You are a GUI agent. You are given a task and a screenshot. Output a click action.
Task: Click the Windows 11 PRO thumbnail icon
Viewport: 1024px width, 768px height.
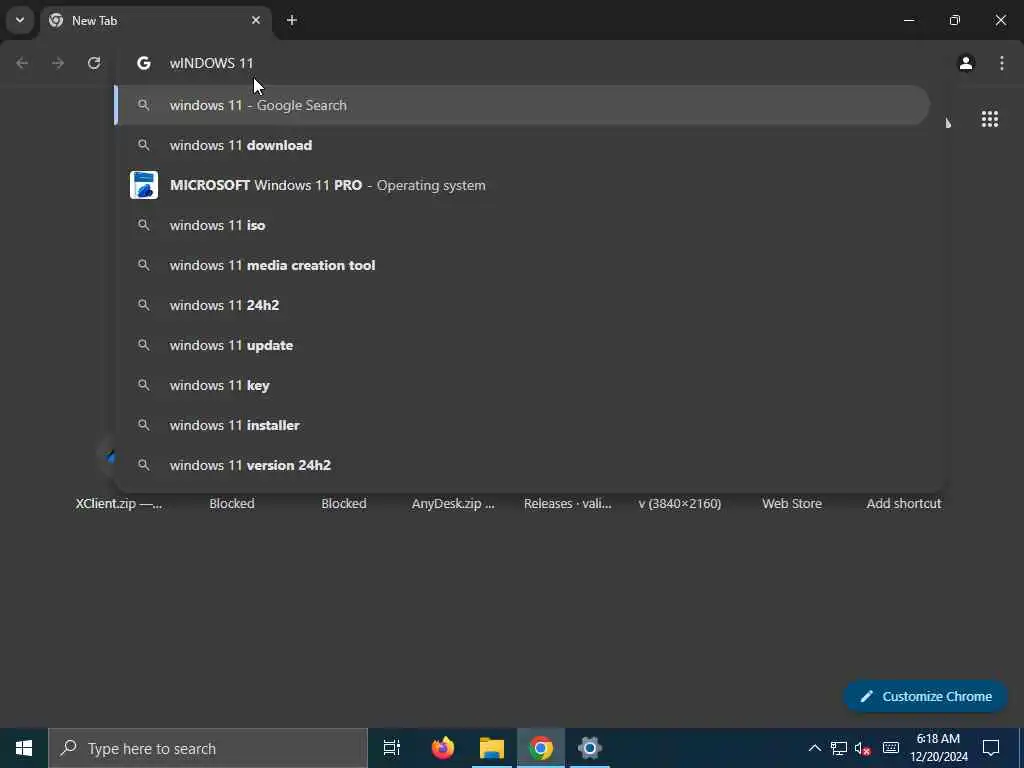pos(144,185)
